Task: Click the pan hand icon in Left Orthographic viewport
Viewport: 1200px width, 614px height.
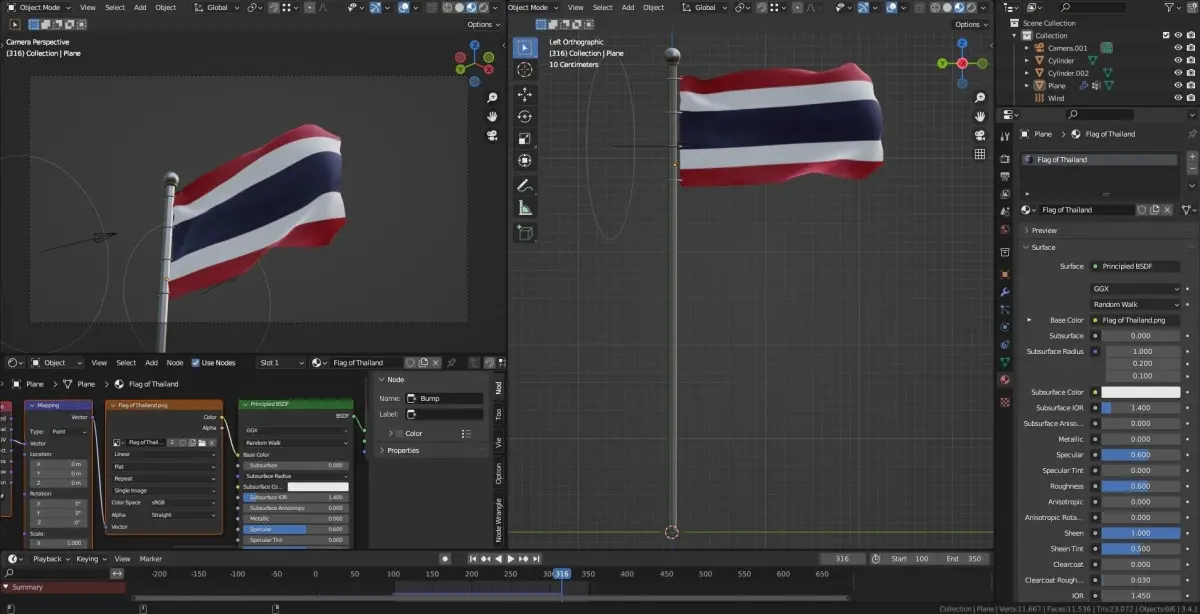Action: tap(980, 116)
